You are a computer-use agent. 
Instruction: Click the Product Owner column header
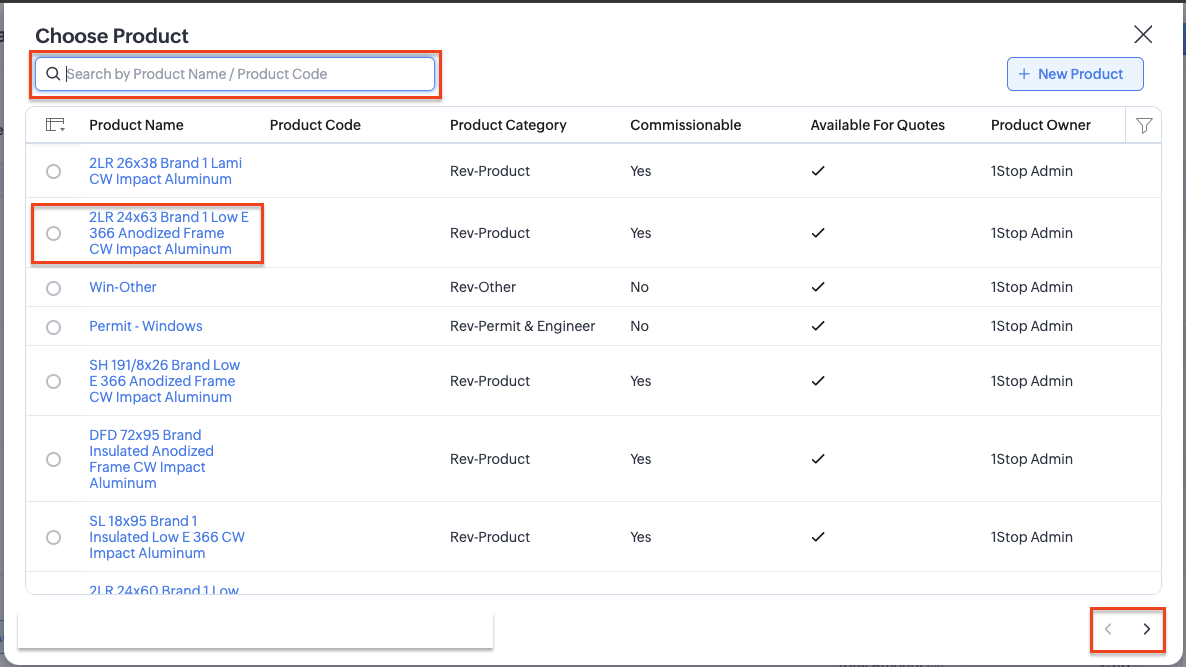(1040, 125)
